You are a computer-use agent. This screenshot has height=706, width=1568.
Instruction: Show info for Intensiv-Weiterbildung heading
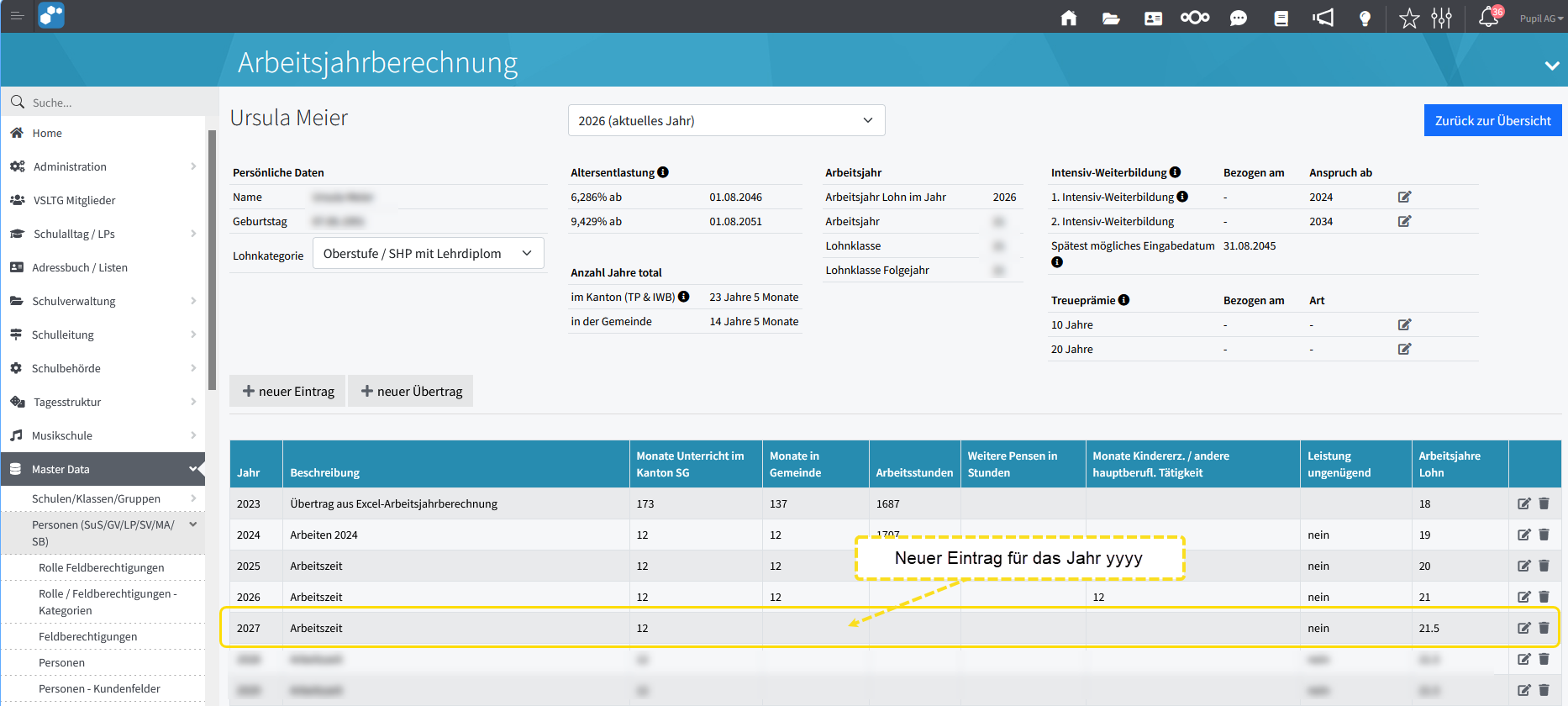click(x=1175, y=172)
